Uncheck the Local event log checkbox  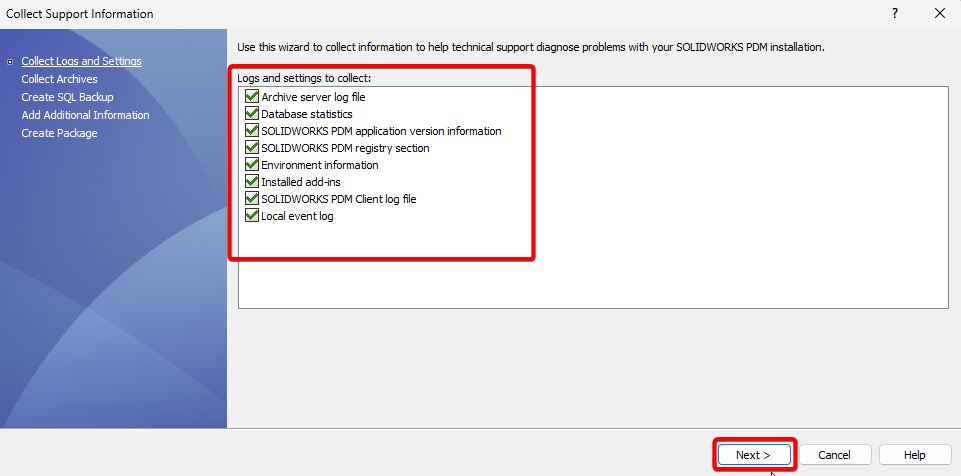[251, 216]
